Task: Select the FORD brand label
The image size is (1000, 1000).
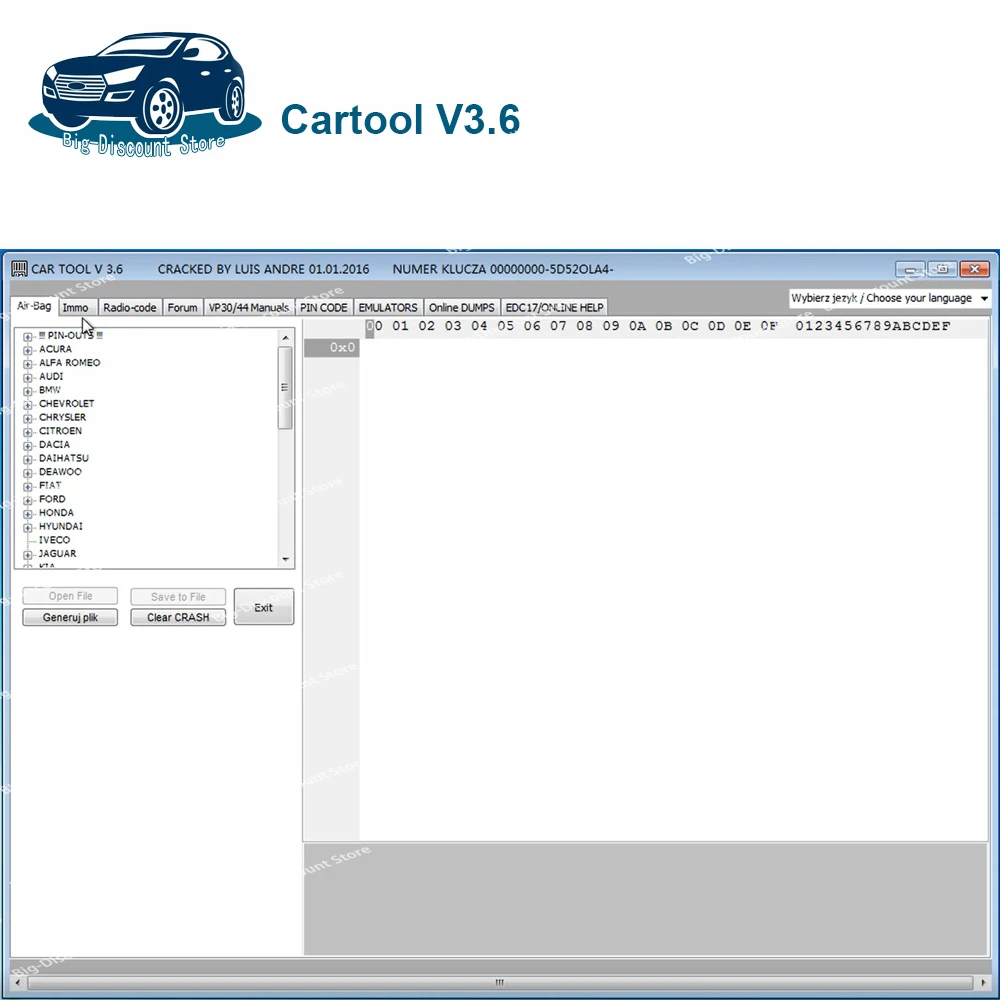Action: [52, 499]
